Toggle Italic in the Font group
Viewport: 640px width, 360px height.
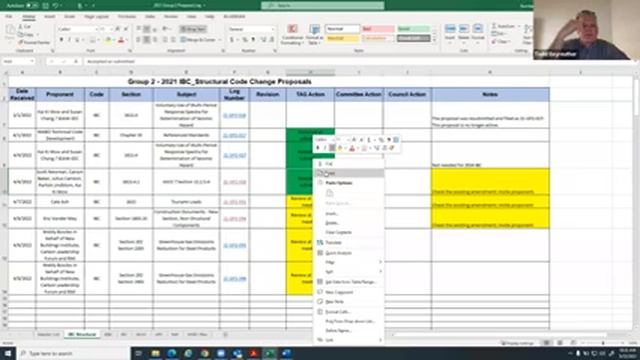coord(69,40)
